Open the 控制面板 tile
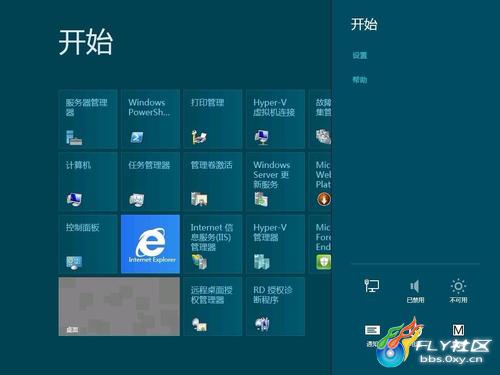 pyautogui.click(x=88, y=244)
